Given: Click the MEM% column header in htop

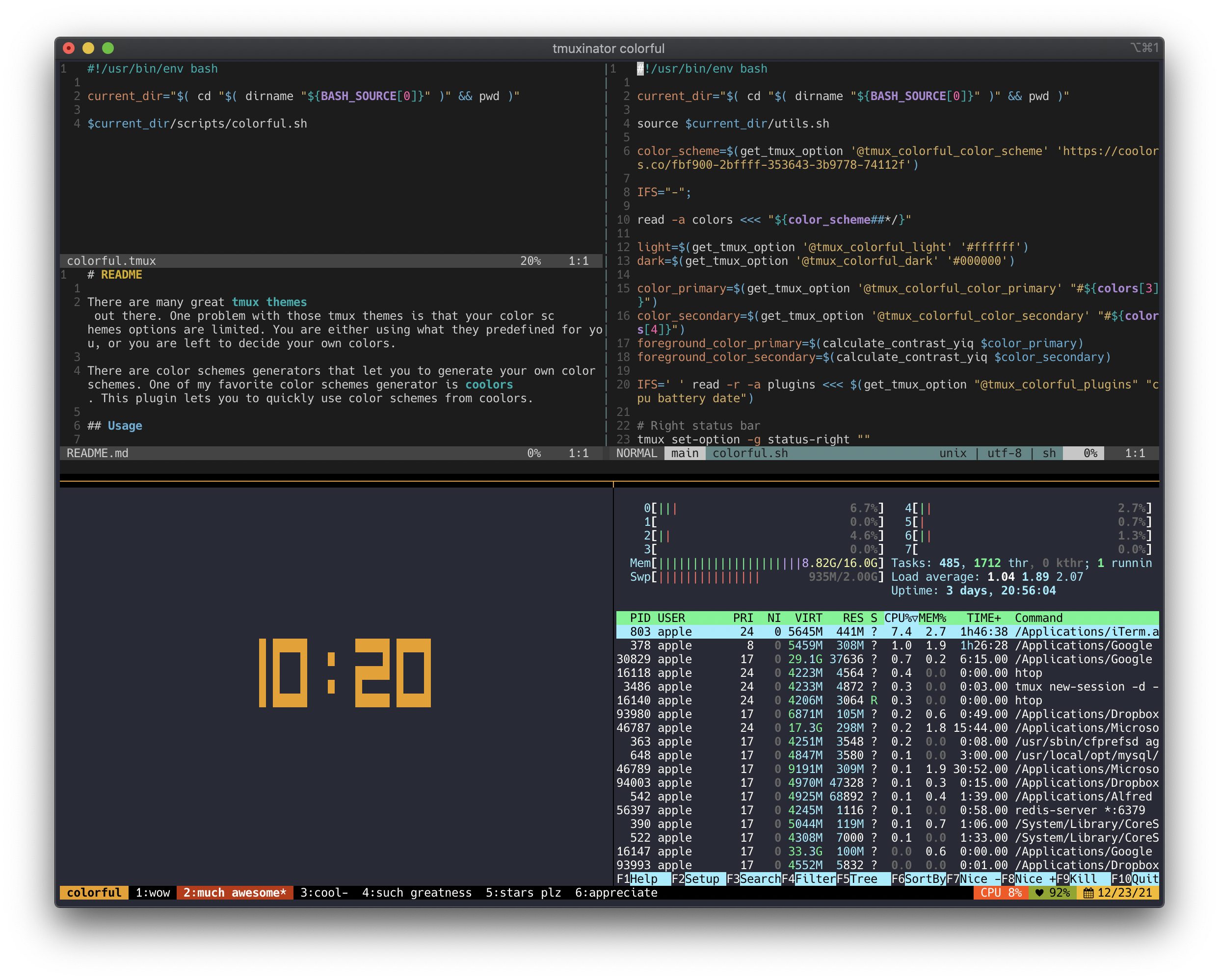Looking at the screenshot, I should tap(932, 618).
